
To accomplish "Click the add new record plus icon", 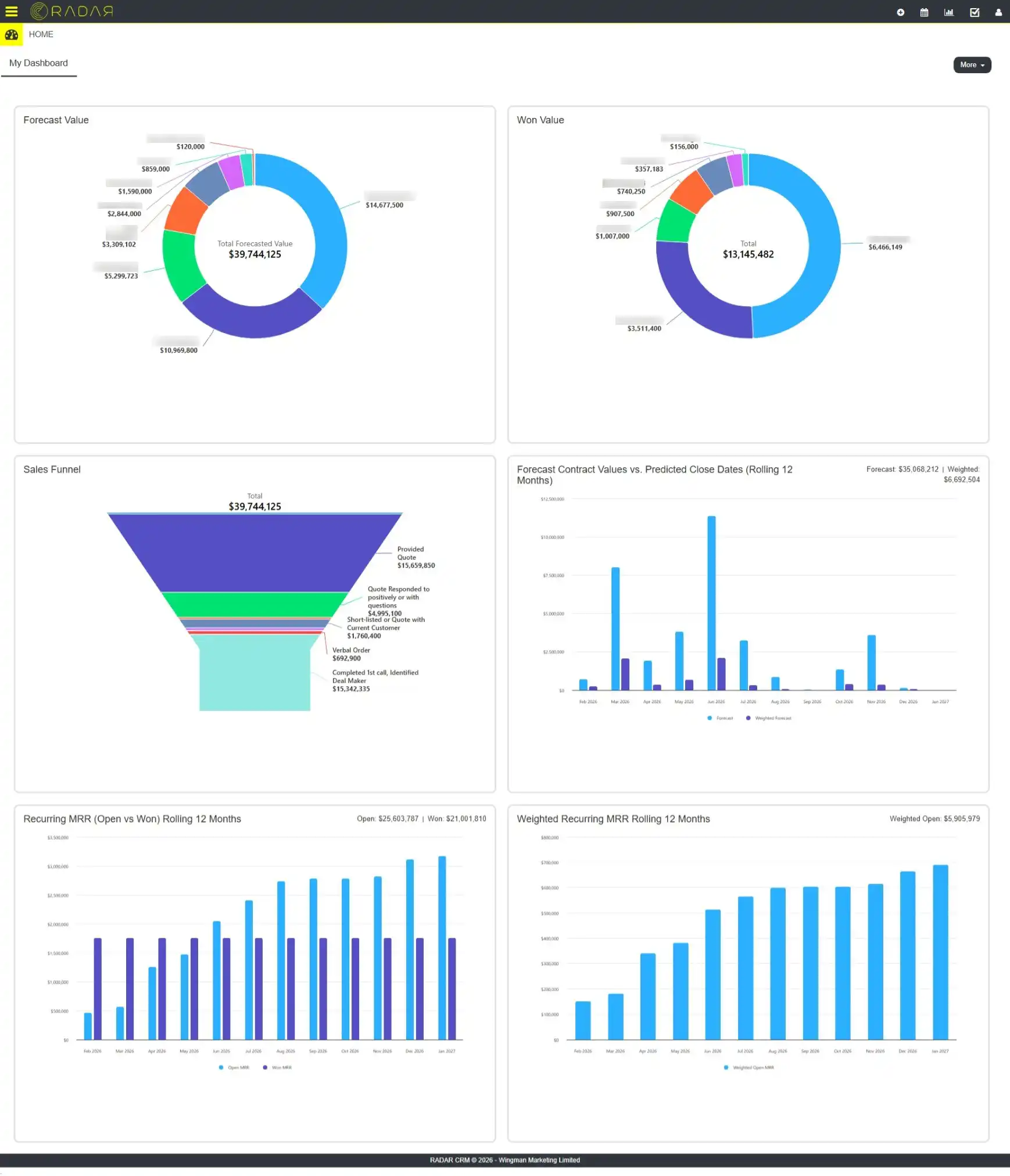I will (x=900, y=12).
